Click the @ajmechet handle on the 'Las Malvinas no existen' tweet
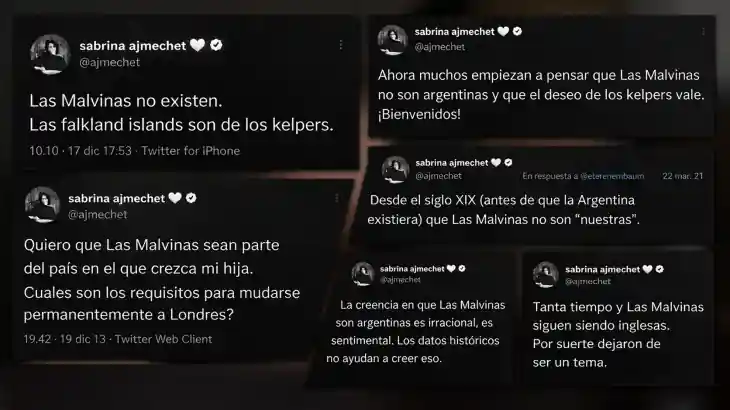The height and width of the screenshot is (410, 730). pyautogui.click(x=109, y=62)
